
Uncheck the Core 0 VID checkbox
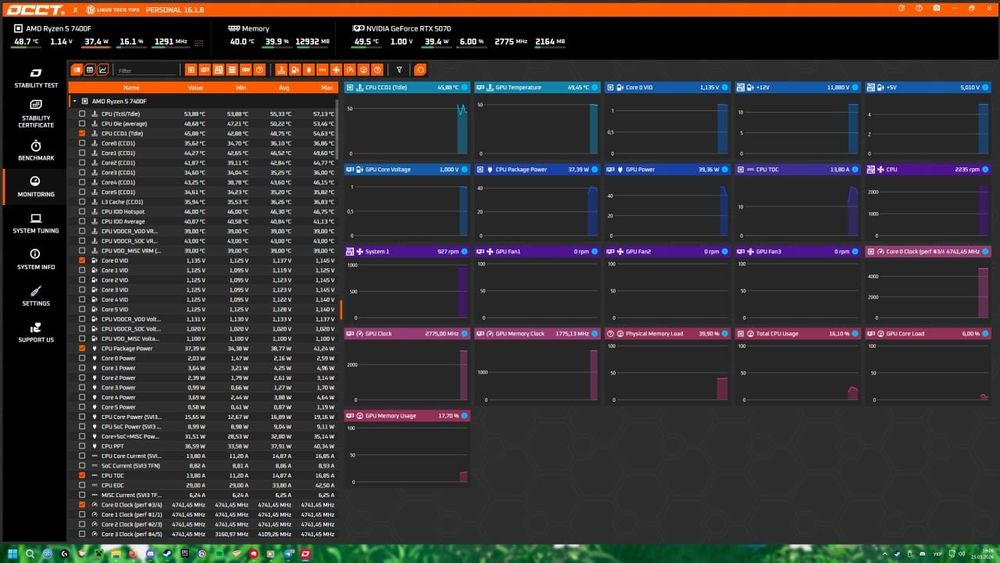82,260
